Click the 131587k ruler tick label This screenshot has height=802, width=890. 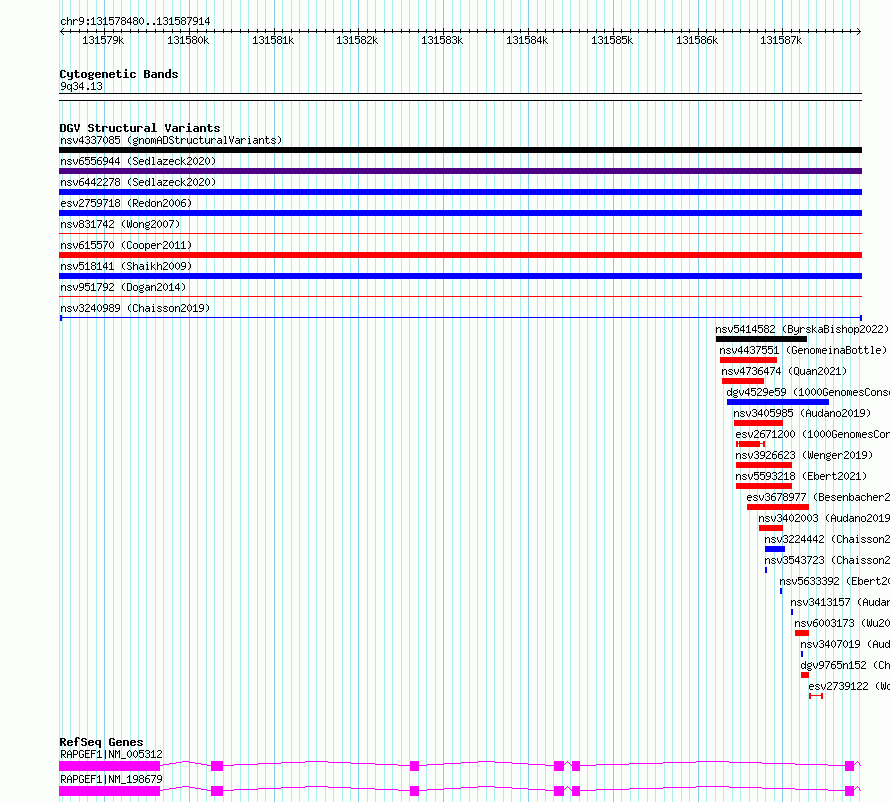click(781, 40)
